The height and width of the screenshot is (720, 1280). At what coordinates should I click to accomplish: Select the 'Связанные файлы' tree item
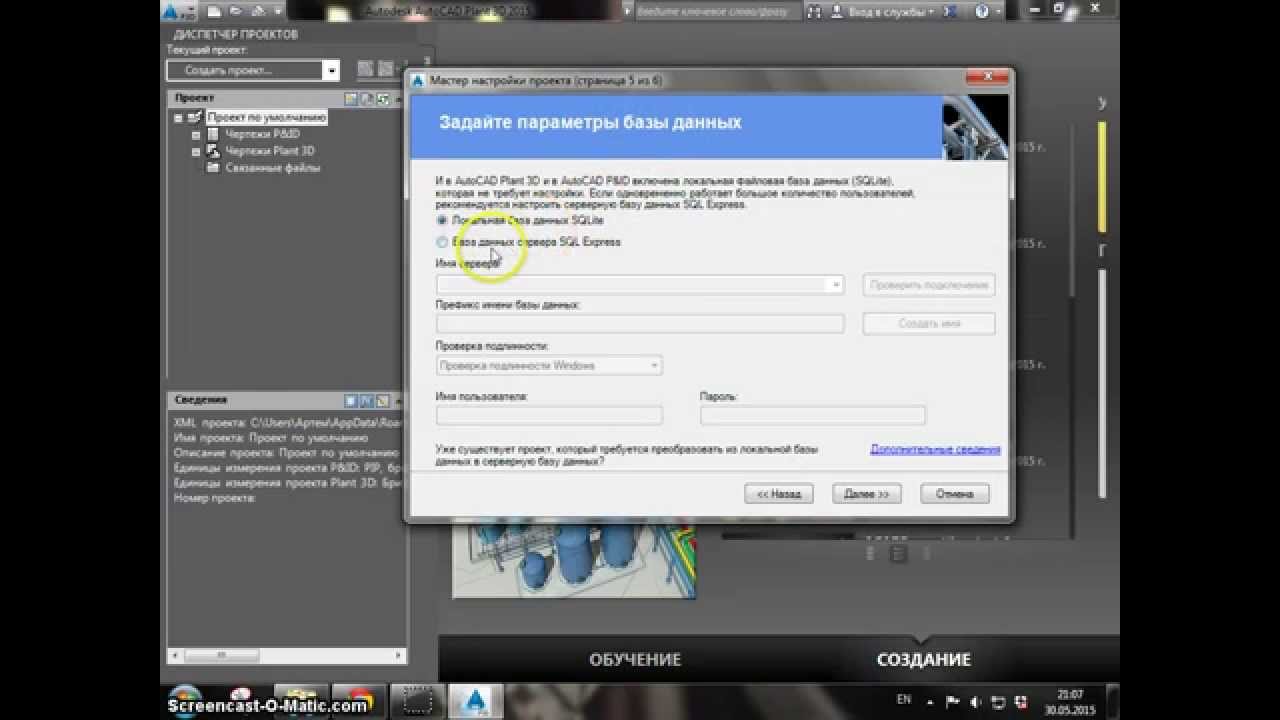click(272, 168)
